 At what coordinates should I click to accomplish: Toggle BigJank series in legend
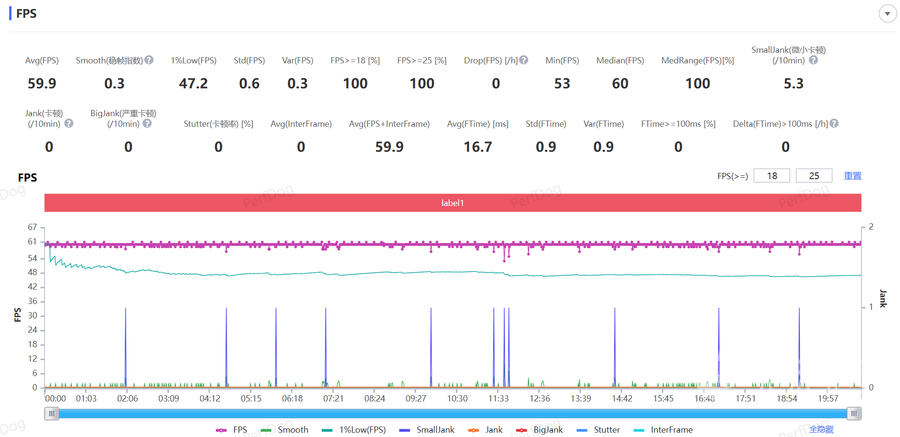pyautogui.click(x=539, y=430)
